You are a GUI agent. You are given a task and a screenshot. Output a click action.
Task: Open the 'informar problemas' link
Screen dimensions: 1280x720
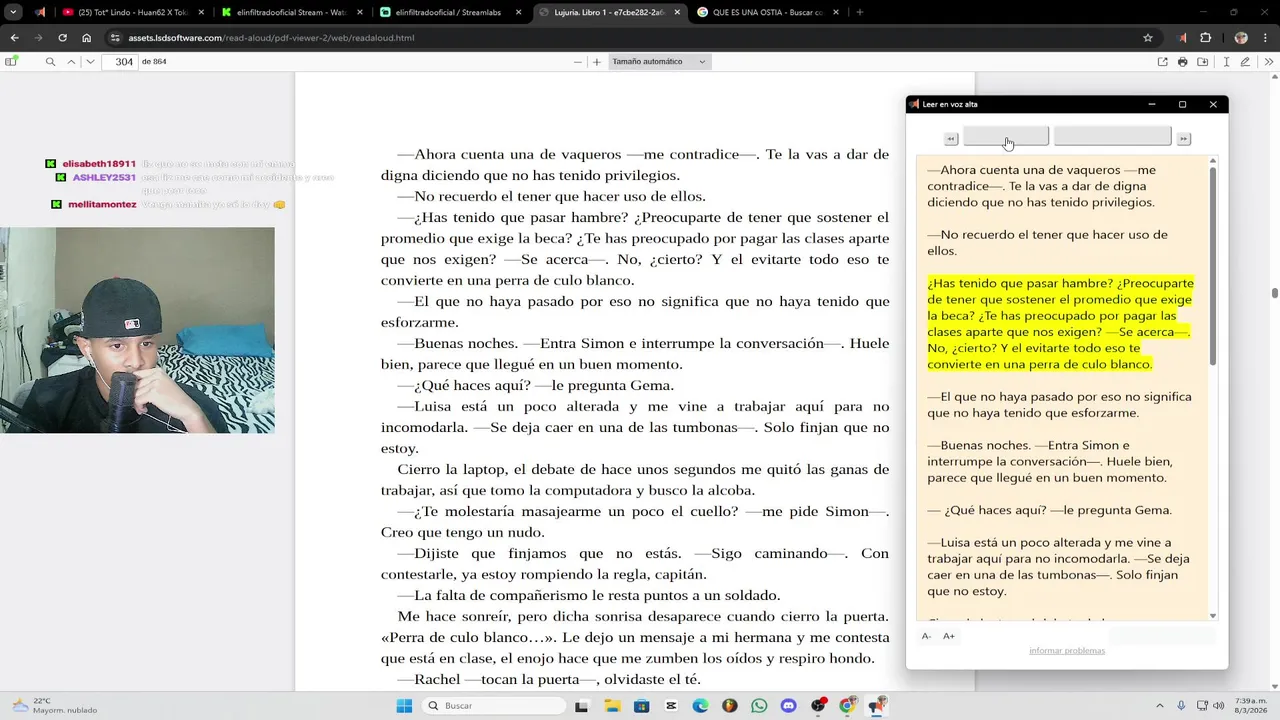click(x=1067, y=651)
